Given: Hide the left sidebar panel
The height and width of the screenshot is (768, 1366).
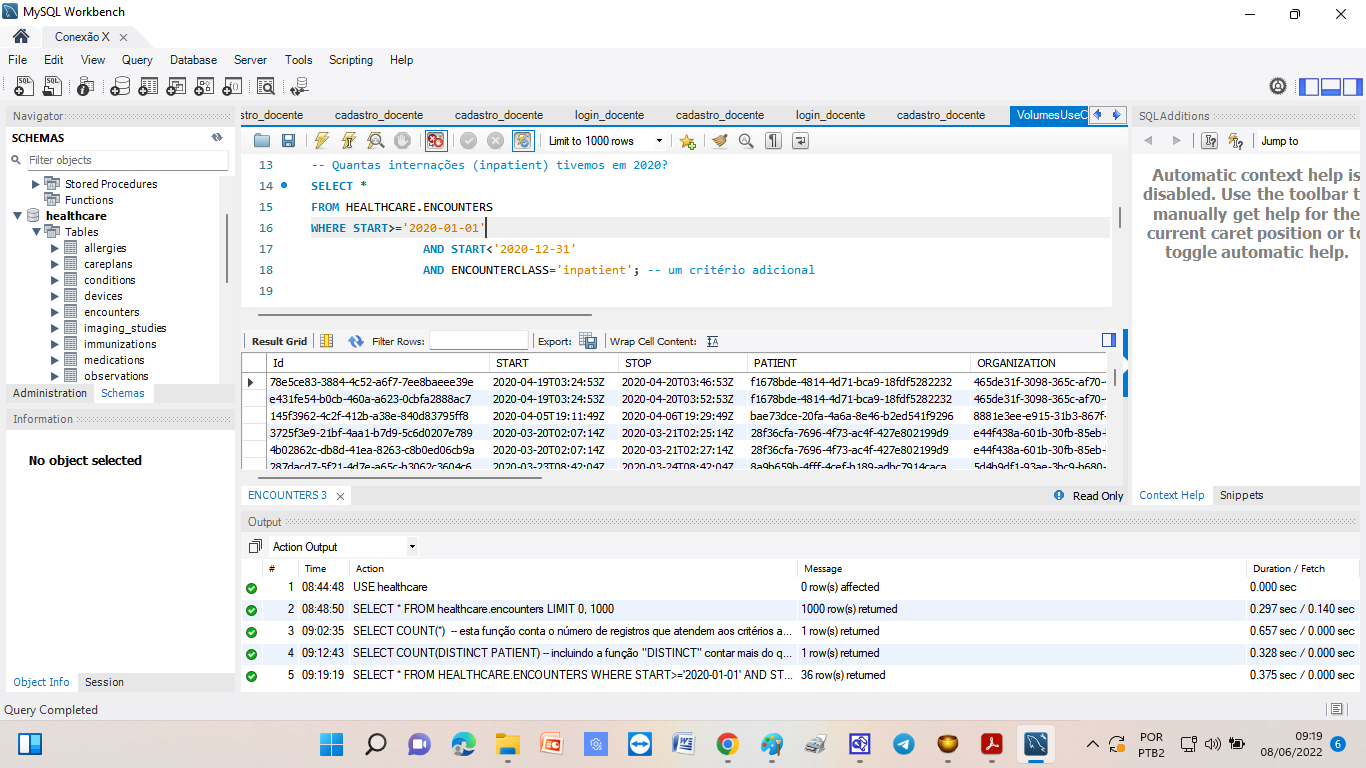Looking at the screenshot, I should click(x=1309, y=87).
